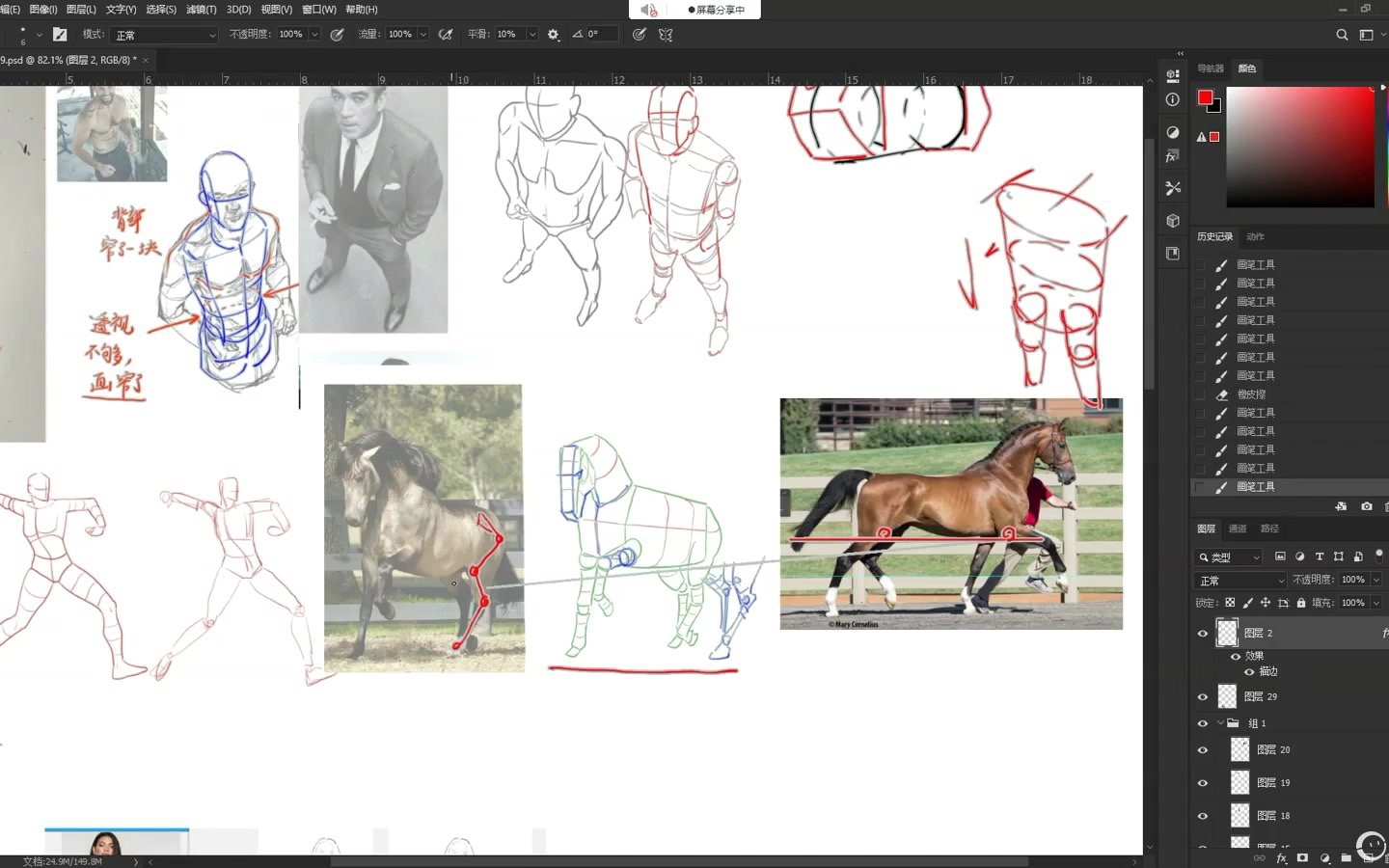The width and height of the screenshot is (1389, 868).
Task: Open symmetry paint butterfly options
Action: click(666, 34)
